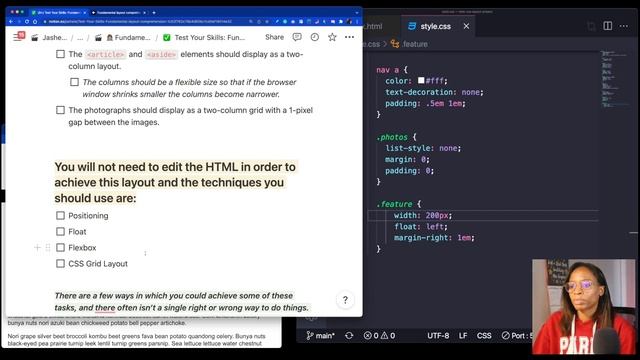Open the Notion help question mark
This screenshot has height=360, width=640.
pos(345,300)
